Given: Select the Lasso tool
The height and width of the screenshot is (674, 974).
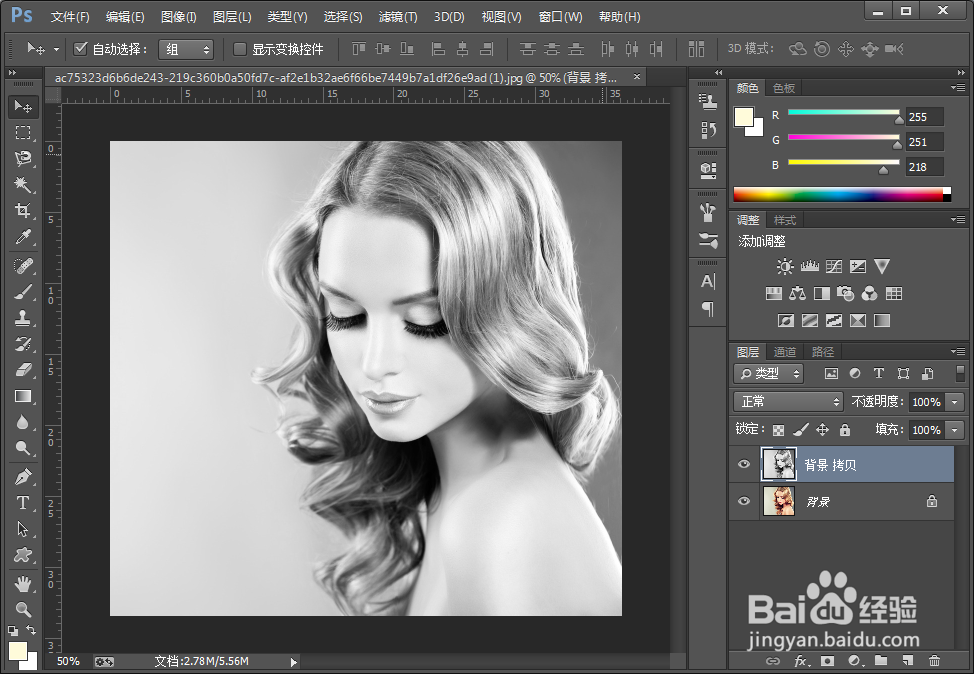Looking at the screenshot, I should point(23,158).
